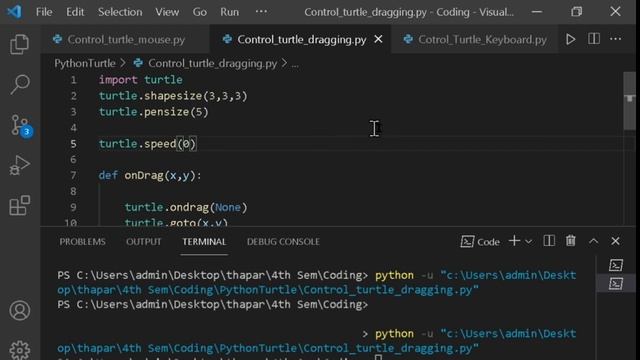
Task: Open the File menu
Action: click(x=44, y=12)
